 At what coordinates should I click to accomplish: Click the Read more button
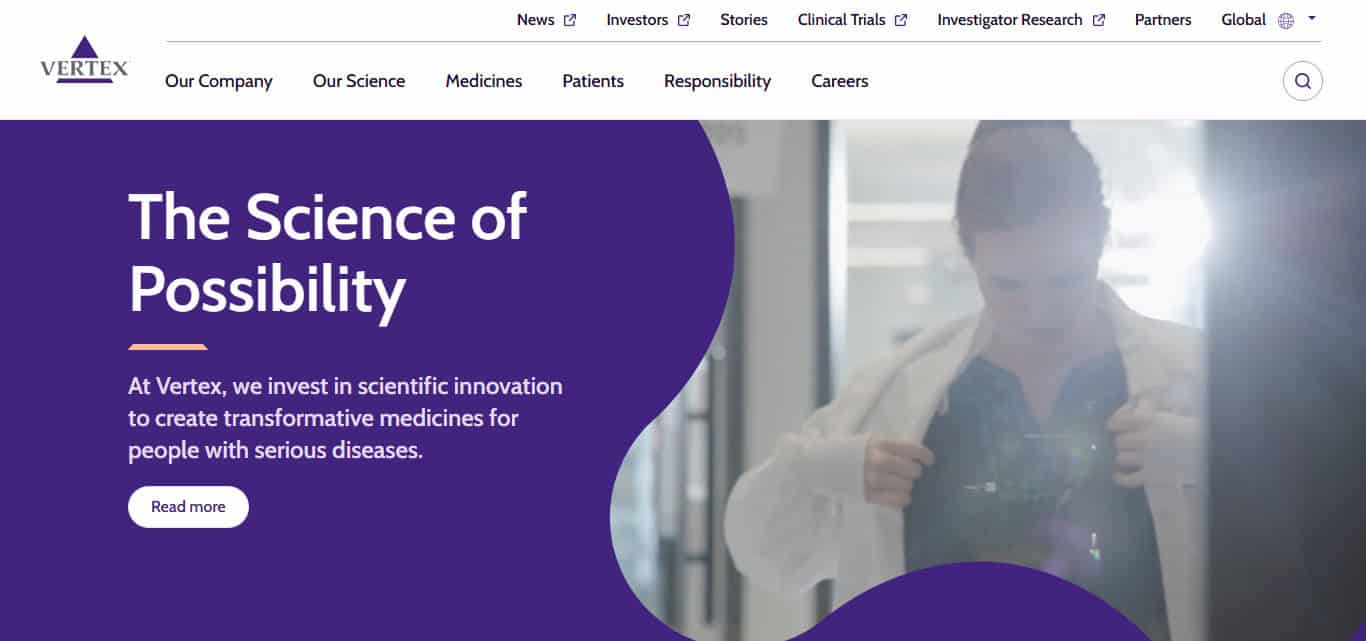click(188, 507)
